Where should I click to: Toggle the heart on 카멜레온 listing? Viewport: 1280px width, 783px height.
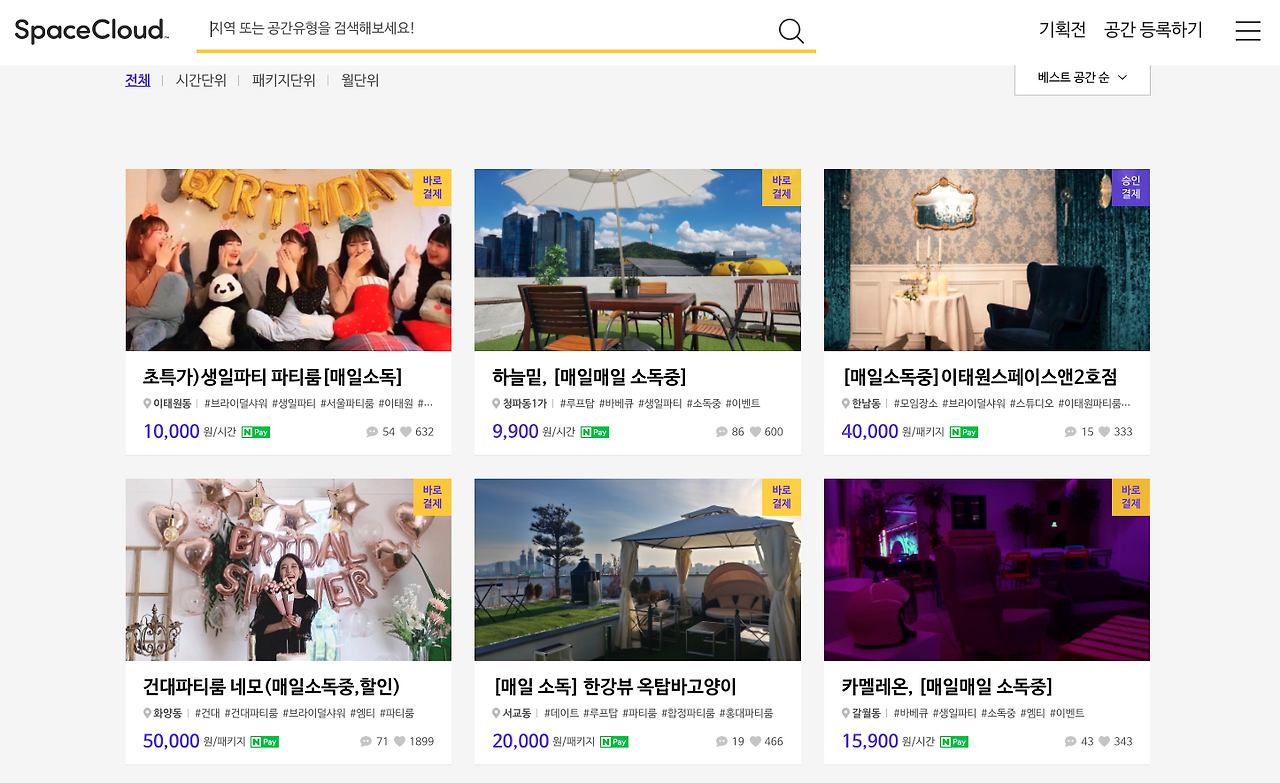pyautogui.click(x=1102, y=741)
